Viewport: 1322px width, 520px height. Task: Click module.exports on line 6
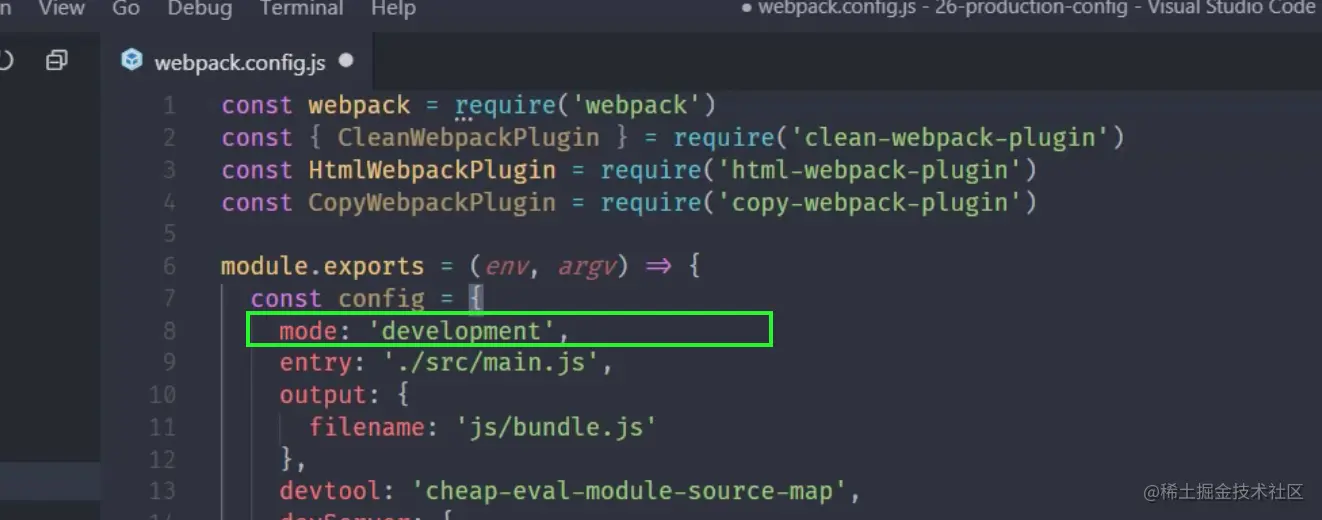323,267
